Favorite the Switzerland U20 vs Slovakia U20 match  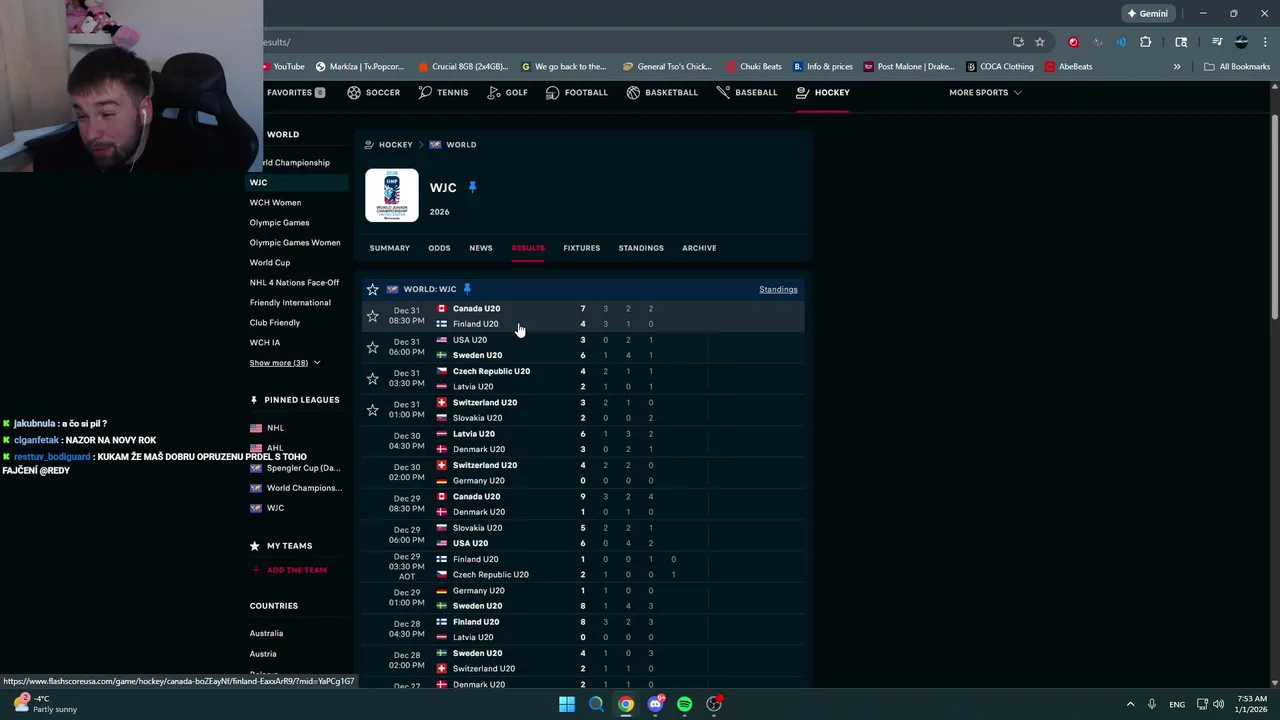(x=372, y=410)
